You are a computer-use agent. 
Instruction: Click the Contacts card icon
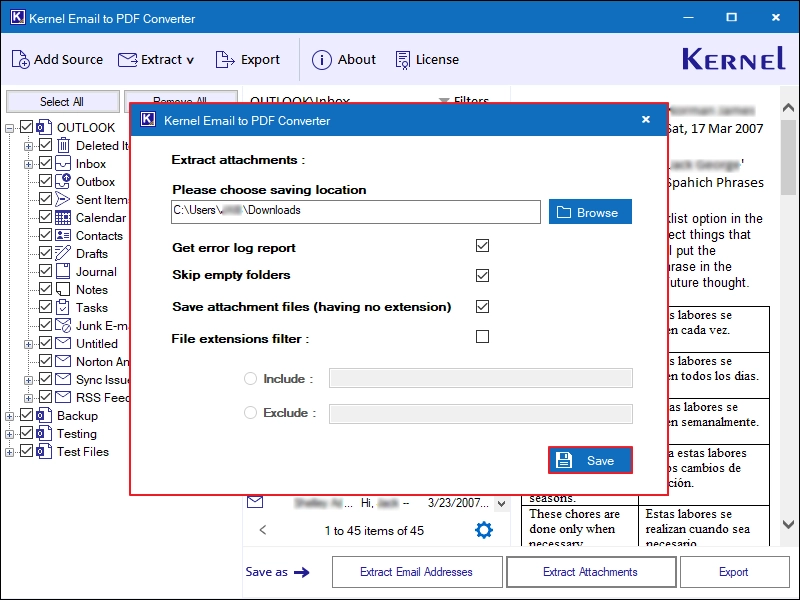click(63, 235)
